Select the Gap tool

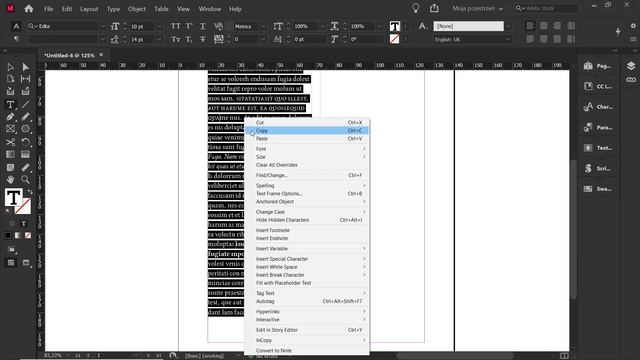pos(25,79)
